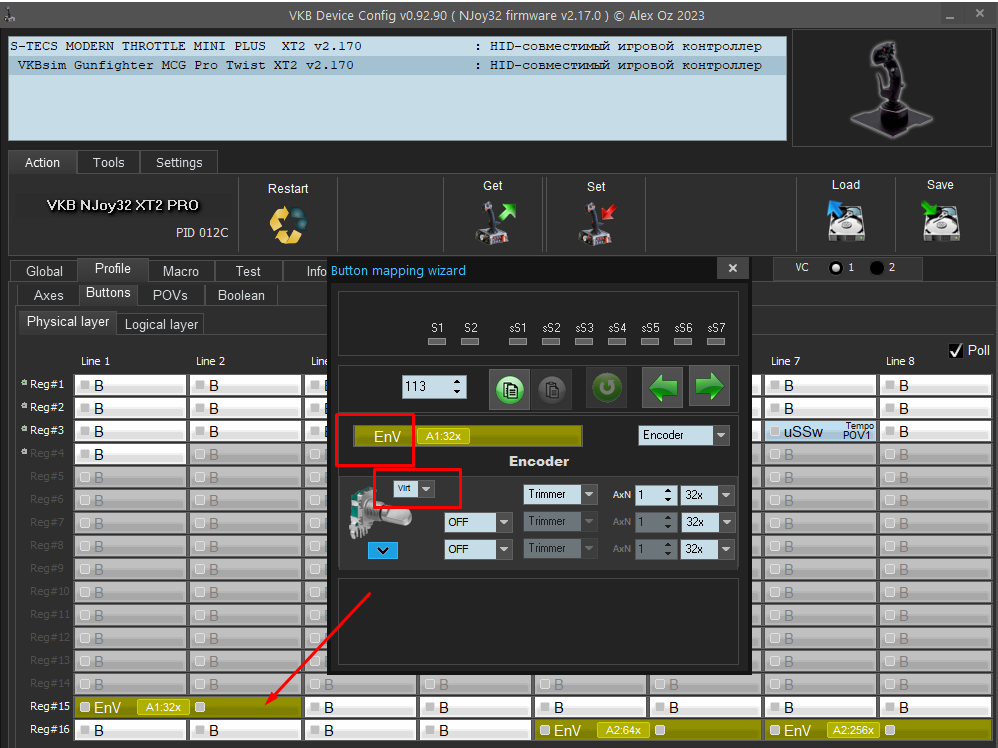Click the EnV button label in wizard
This screenshot has height=748, width=998.
pos(387,436)
